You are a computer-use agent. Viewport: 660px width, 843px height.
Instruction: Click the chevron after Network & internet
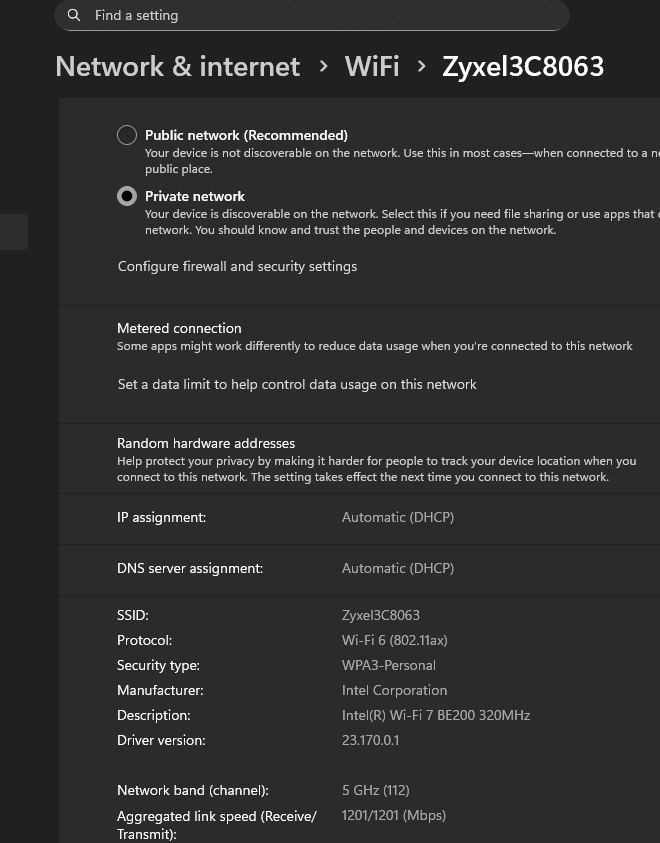[x=323, y=66]
